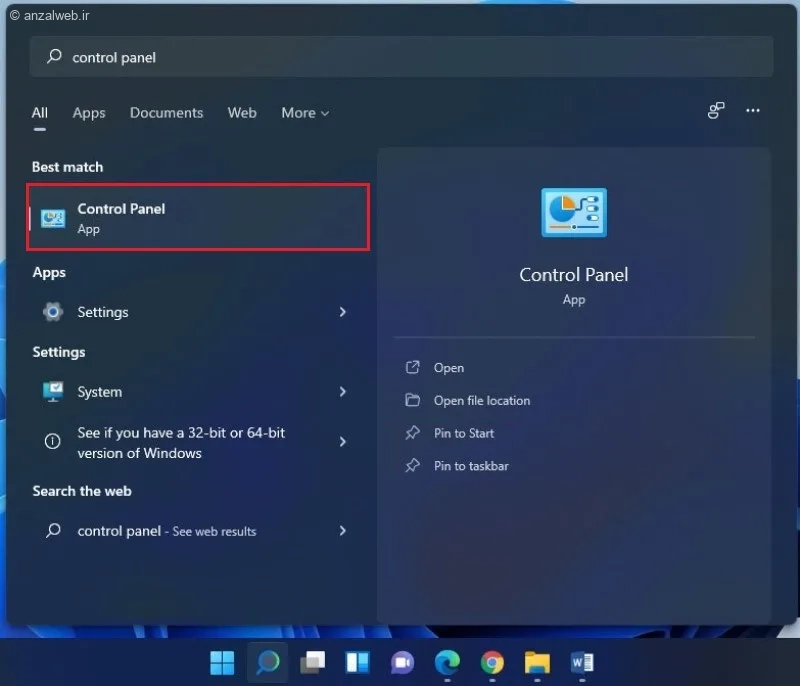Click the Settings gear icon under Apps
Image resolution: width=800 pixels, height=686 pixels.
53,312
